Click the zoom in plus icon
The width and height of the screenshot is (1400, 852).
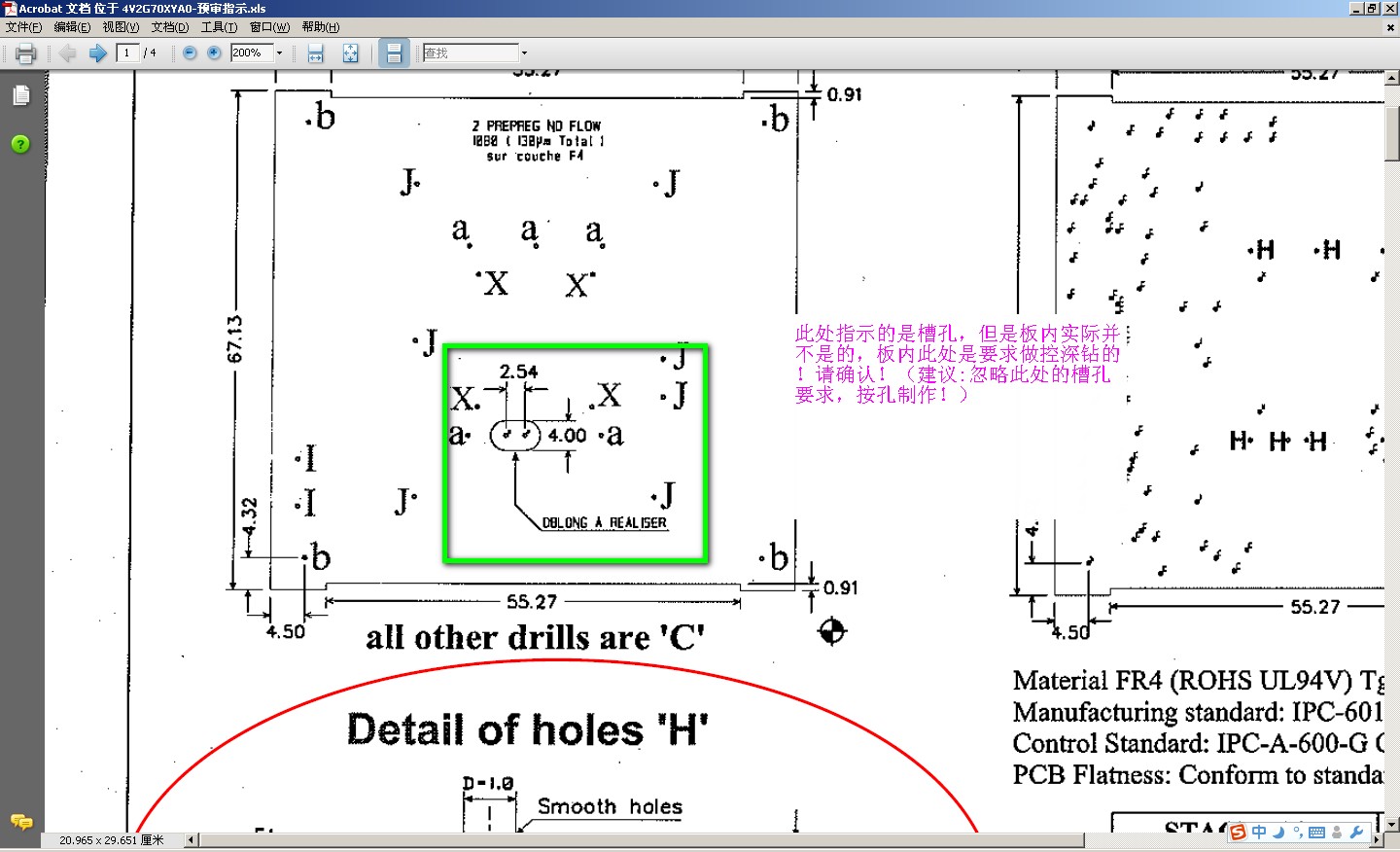click(x=214, y=53)
